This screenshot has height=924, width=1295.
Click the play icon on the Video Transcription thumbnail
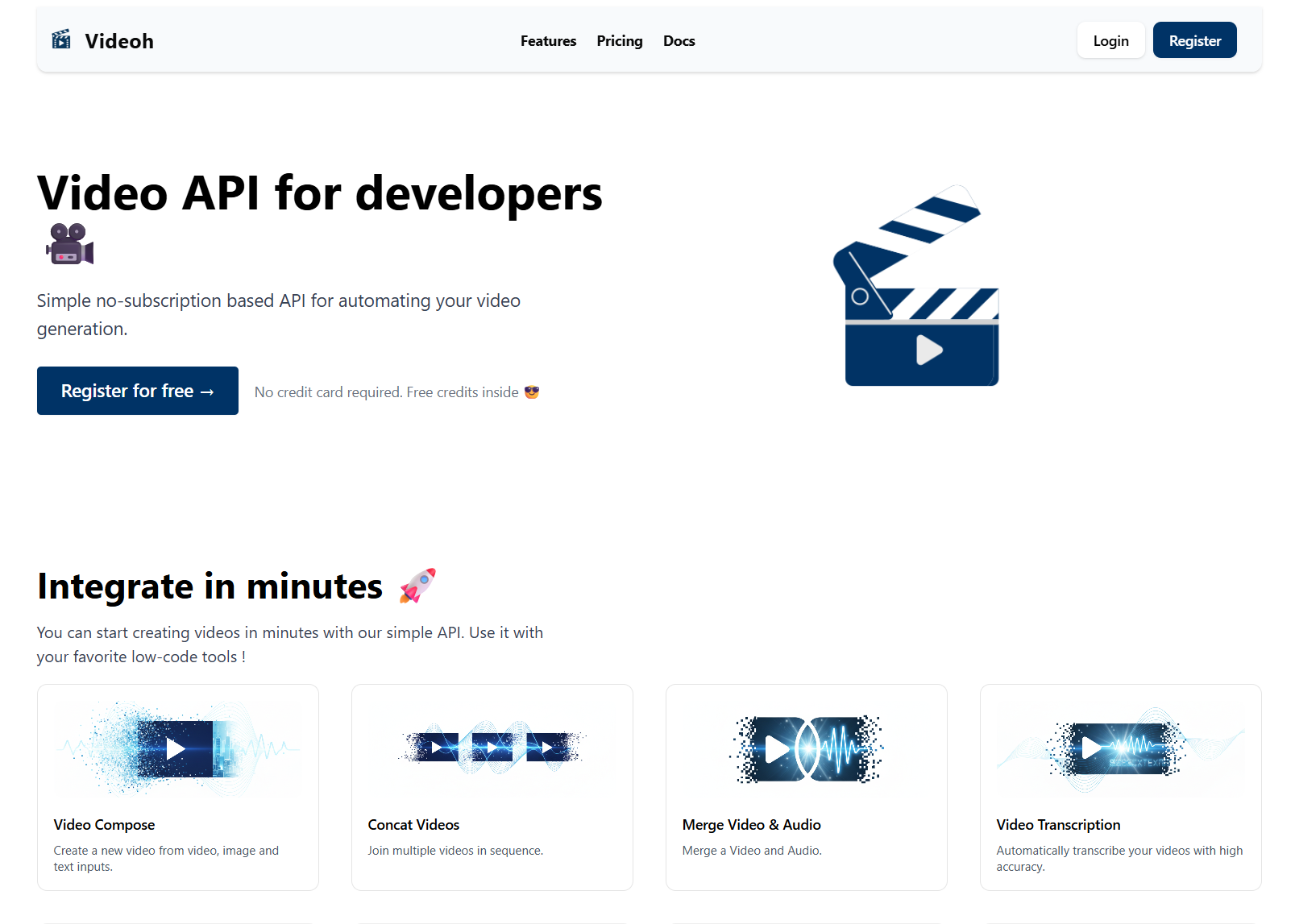(1092, 747)
